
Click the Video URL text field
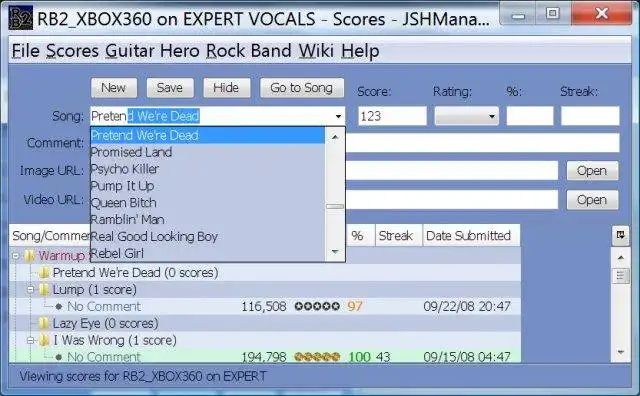coord(452,200)
